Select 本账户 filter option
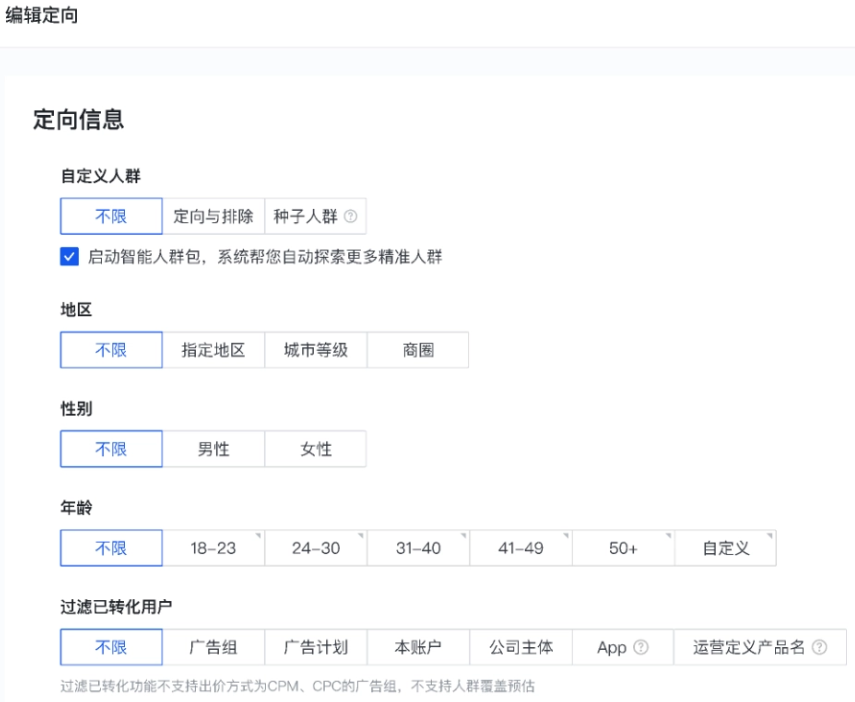Viewport: 855px width, 702px height. click(x=418, y=647)
